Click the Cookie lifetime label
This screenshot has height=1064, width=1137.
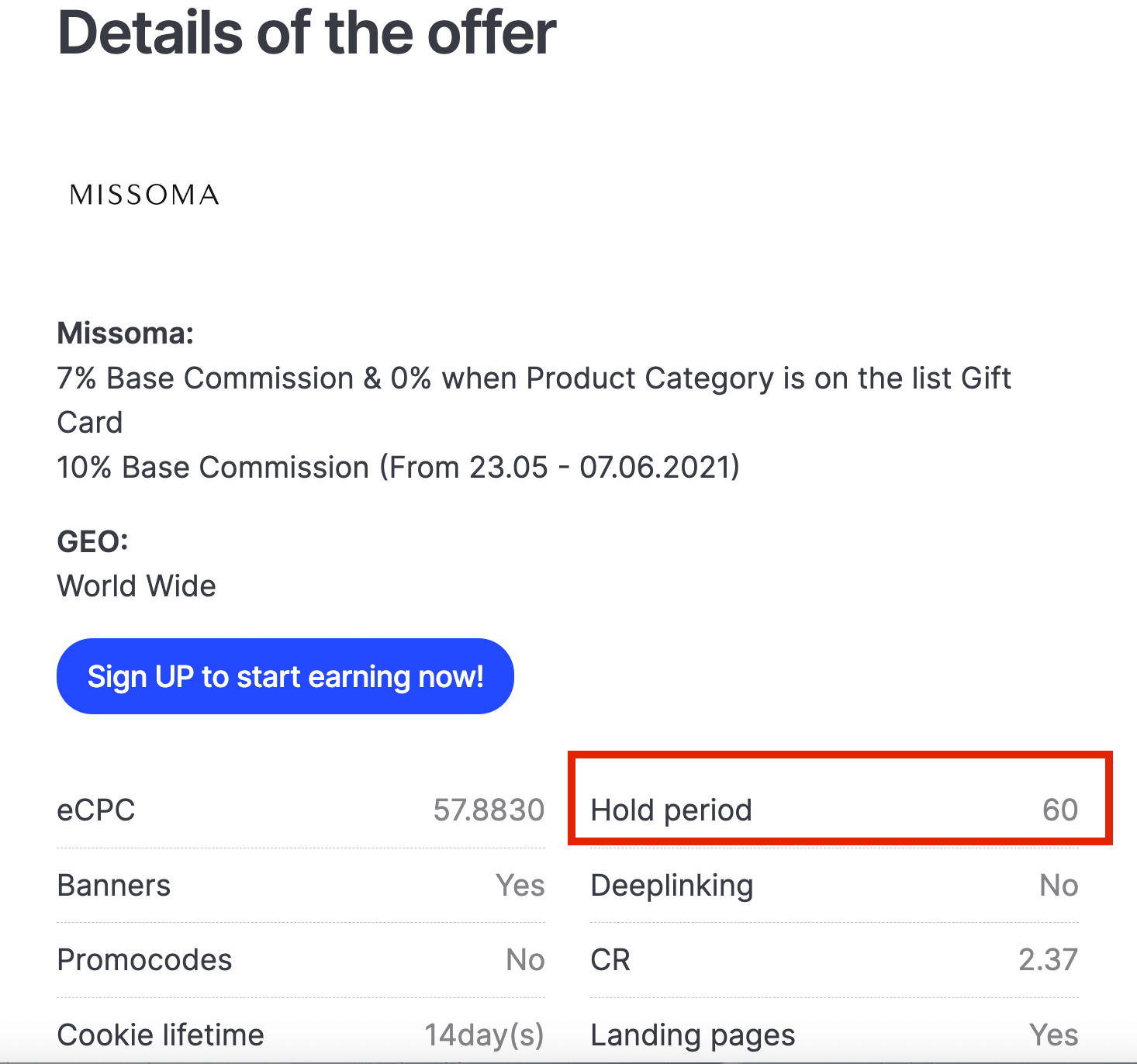click(161, 1035)
